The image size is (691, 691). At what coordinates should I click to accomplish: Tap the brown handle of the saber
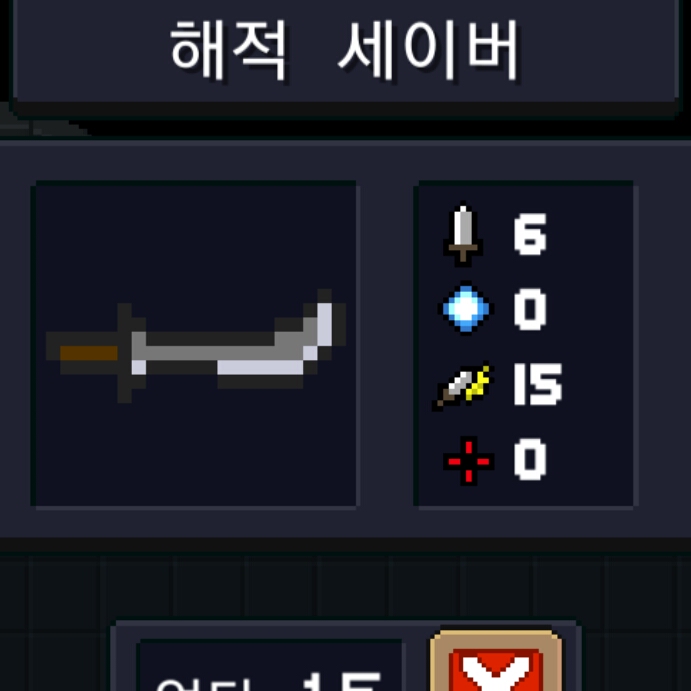89,353
